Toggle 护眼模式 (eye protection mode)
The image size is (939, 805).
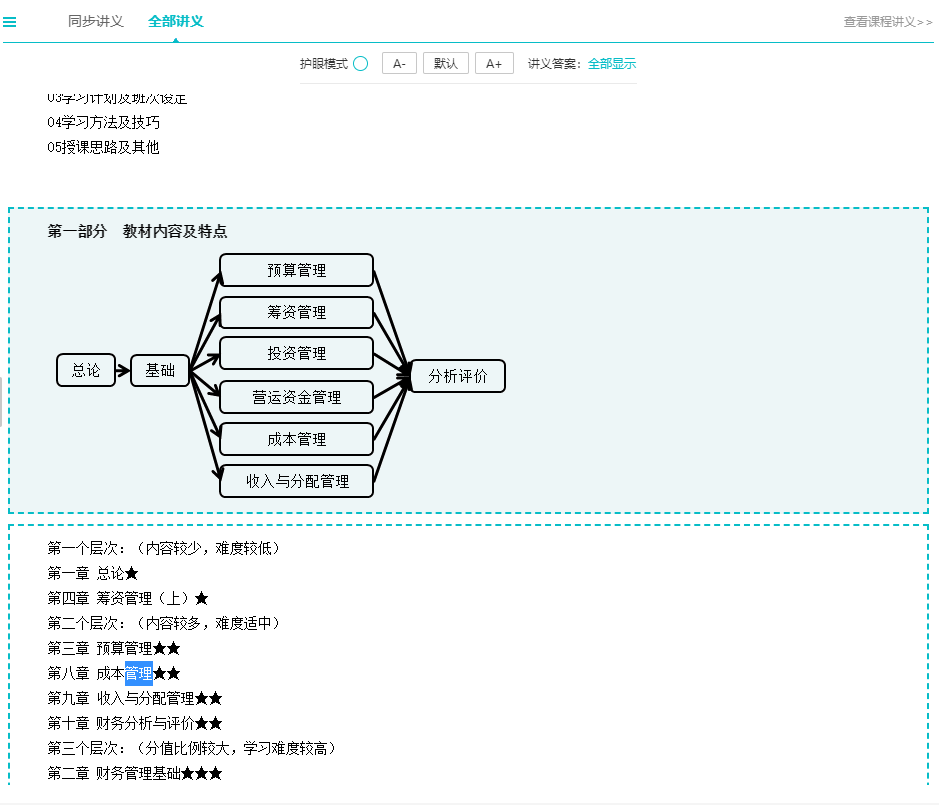(360, 62)
